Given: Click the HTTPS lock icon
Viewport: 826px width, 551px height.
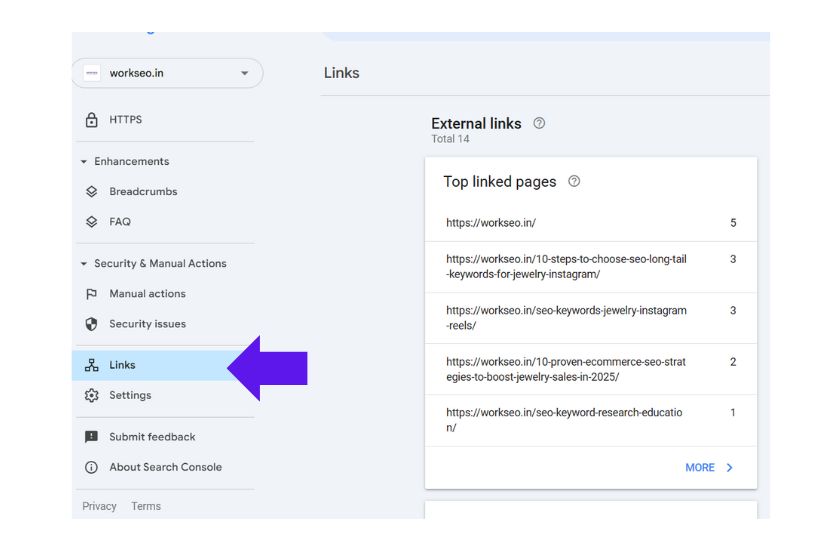Looking at the screenshot, I should coord(92,120).
